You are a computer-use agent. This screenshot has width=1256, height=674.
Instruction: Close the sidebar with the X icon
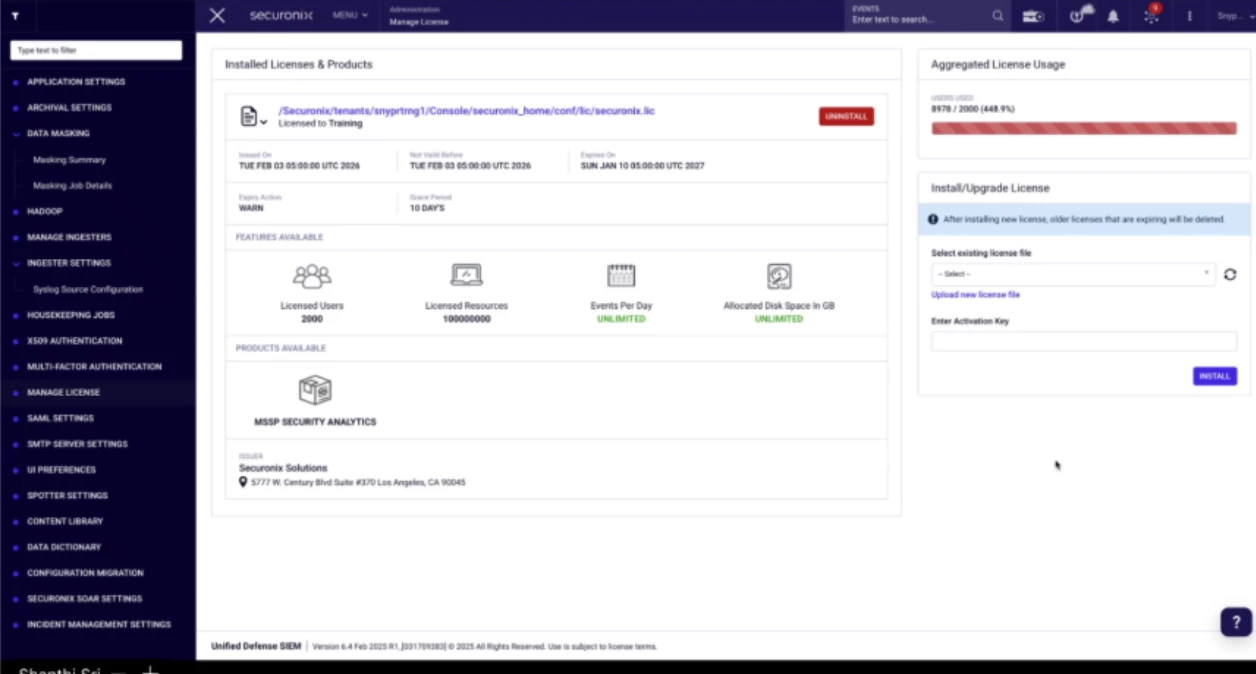coord(217,15)
